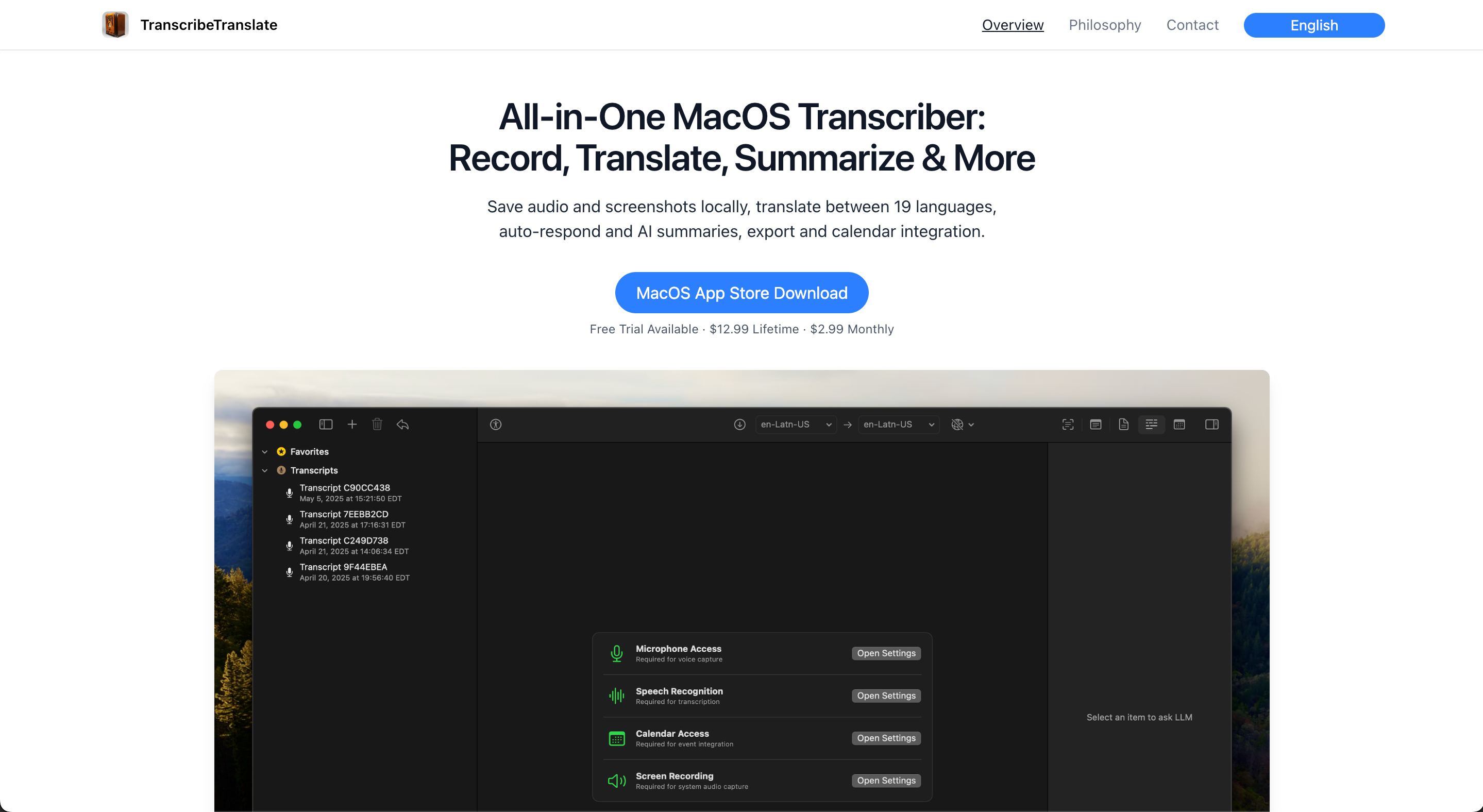Image resolution: width=1483 pixels, height=812 pixels.
Task: Click the green waveform speech icon
Action: (x=617, y=696)
